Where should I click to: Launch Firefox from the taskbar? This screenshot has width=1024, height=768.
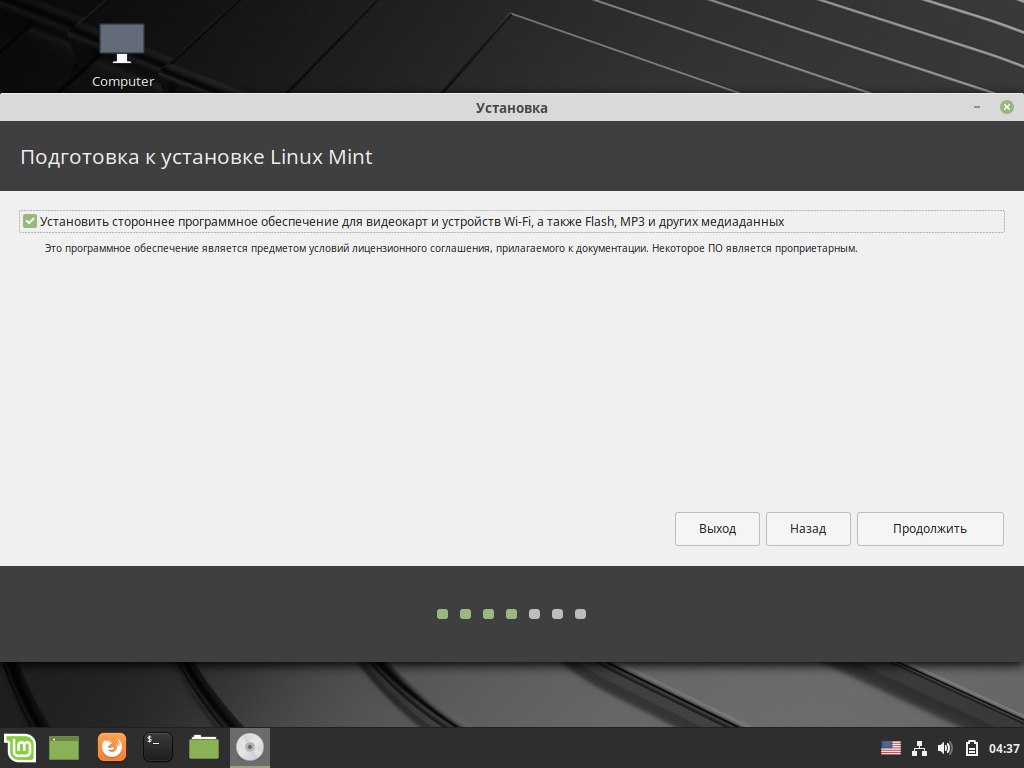tap(111, 747)
